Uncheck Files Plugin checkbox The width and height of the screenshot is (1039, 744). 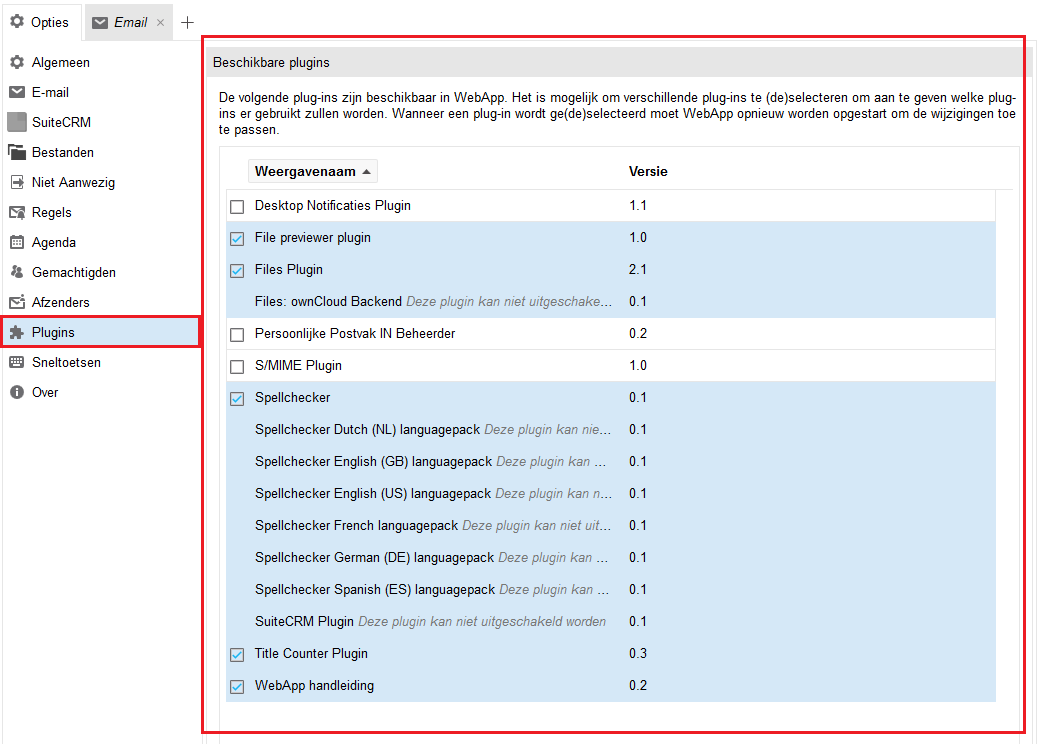point(237,270)
